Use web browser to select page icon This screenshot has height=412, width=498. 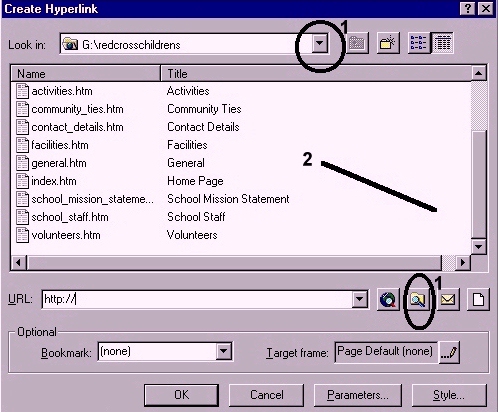tap(388, 299)
